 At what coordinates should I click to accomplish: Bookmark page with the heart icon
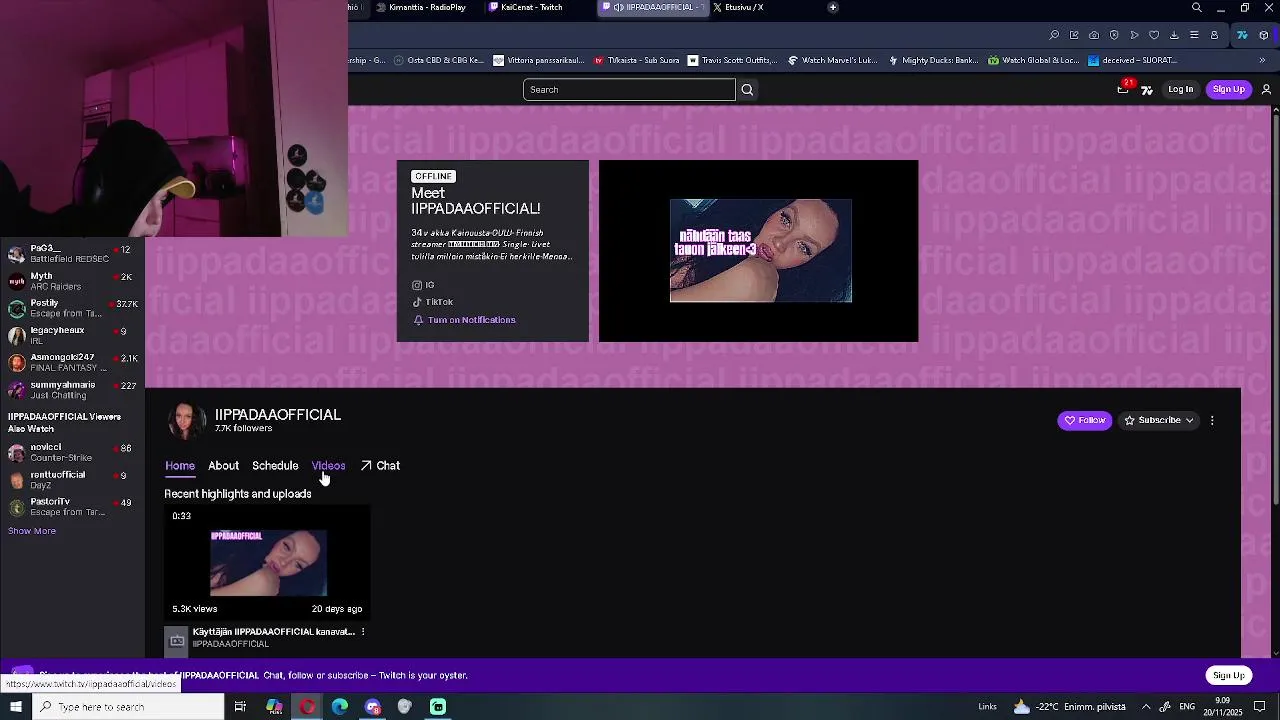[x=1154, y=35]
